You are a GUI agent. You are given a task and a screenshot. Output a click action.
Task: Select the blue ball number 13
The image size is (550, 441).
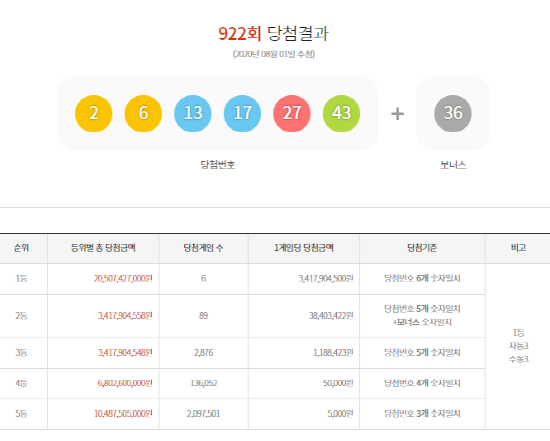pyautogui.click(x=193, y=113)
